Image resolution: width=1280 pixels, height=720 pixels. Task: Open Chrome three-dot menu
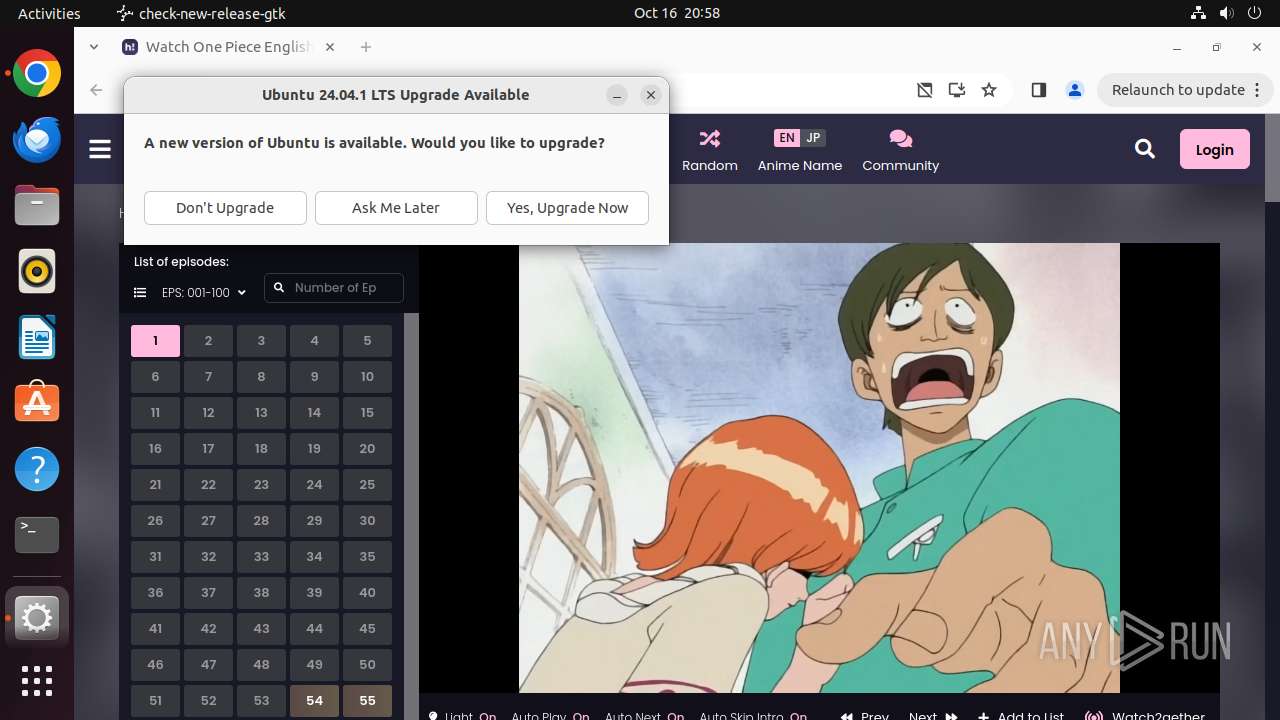(1259, 90)
